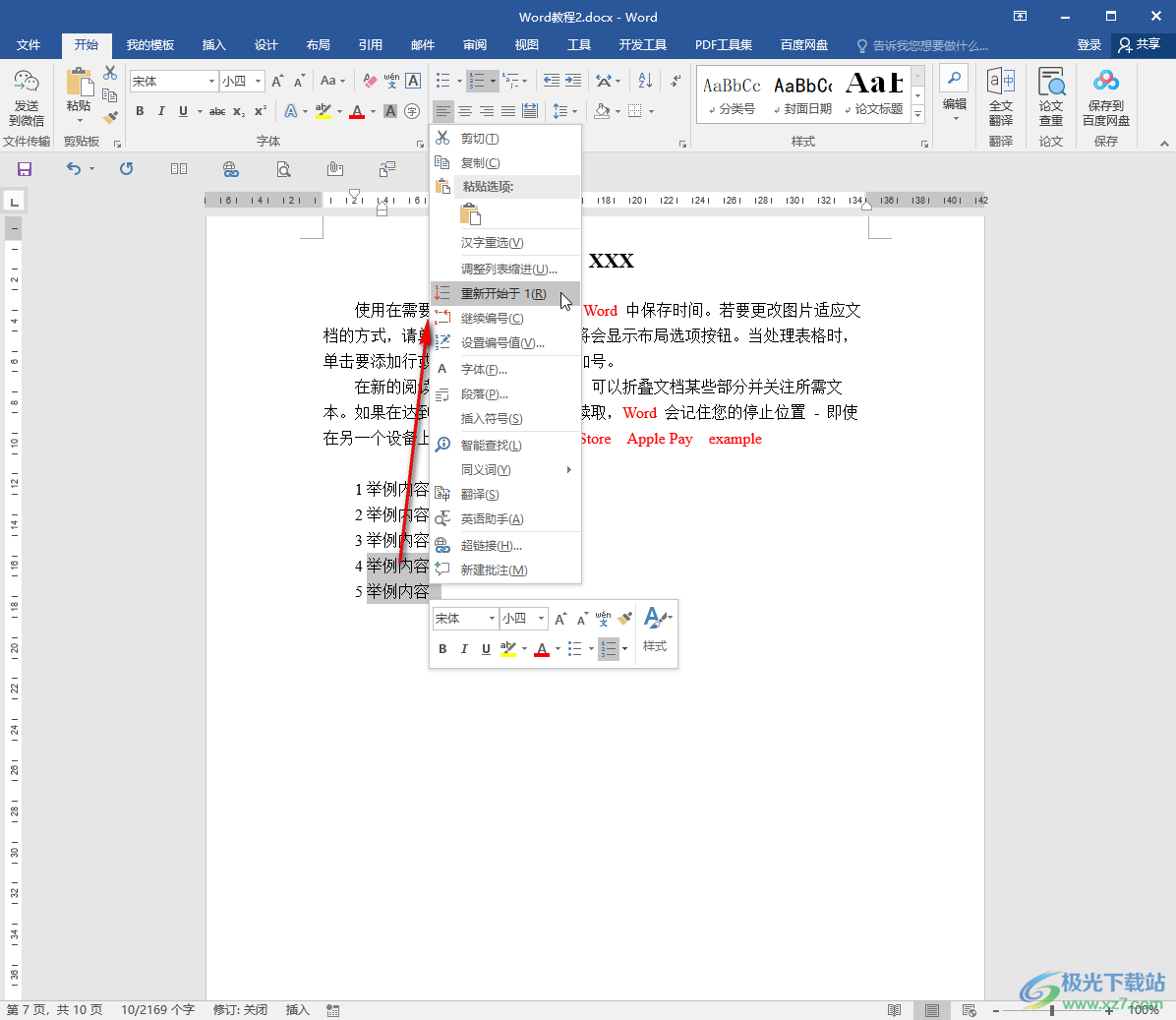Toggle Align Left in the ribbon
The image size is (1176, 1020).
pyautogui.click(x=443, y=111)
